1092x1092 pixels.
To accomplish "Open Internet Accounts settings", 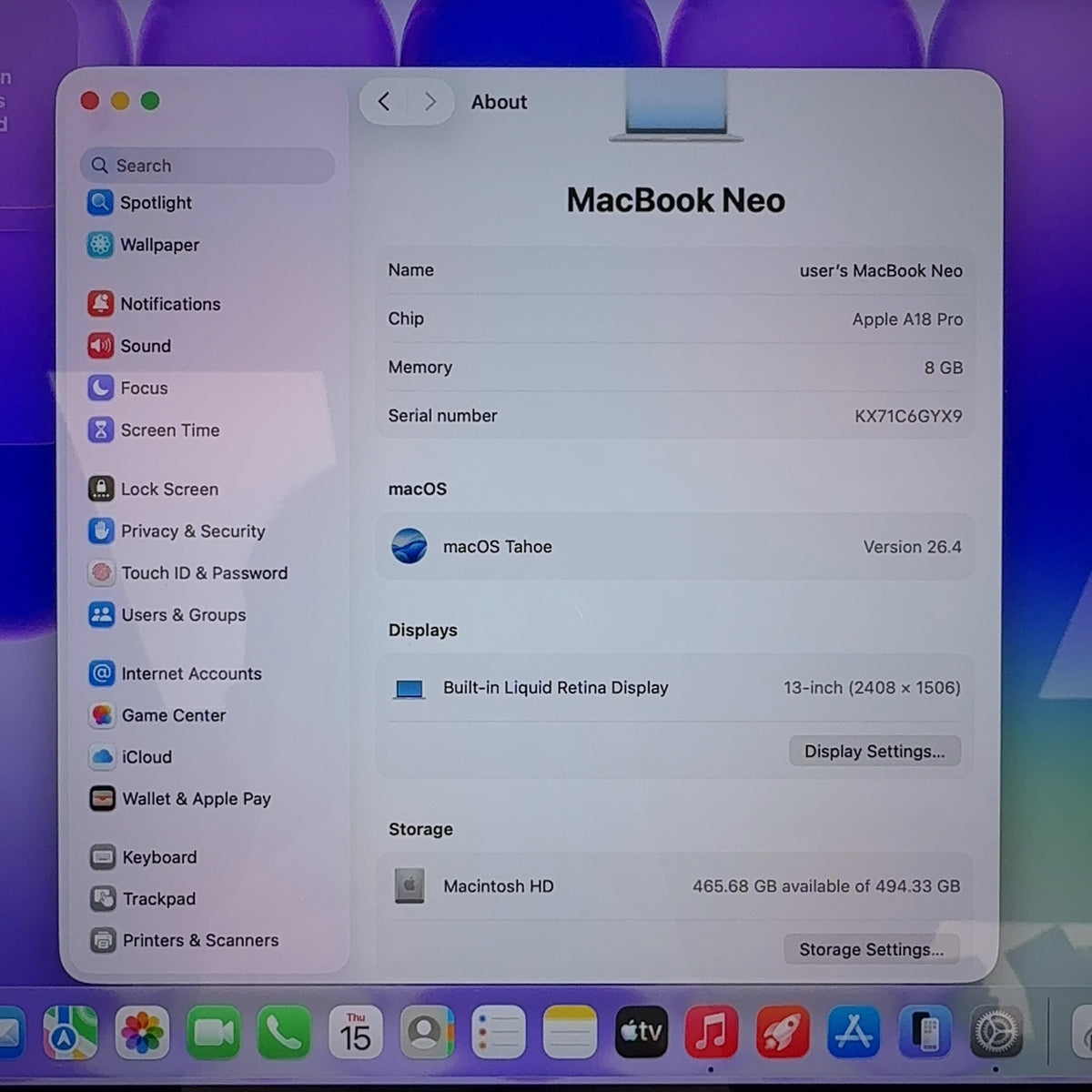I will pyautogui.click(x=176, y=673).
